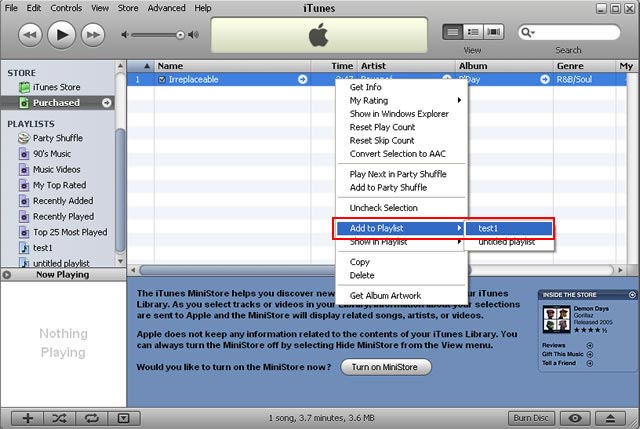Open the Advanced menu
Screen dimensions: 640x429
coord(167,8)
